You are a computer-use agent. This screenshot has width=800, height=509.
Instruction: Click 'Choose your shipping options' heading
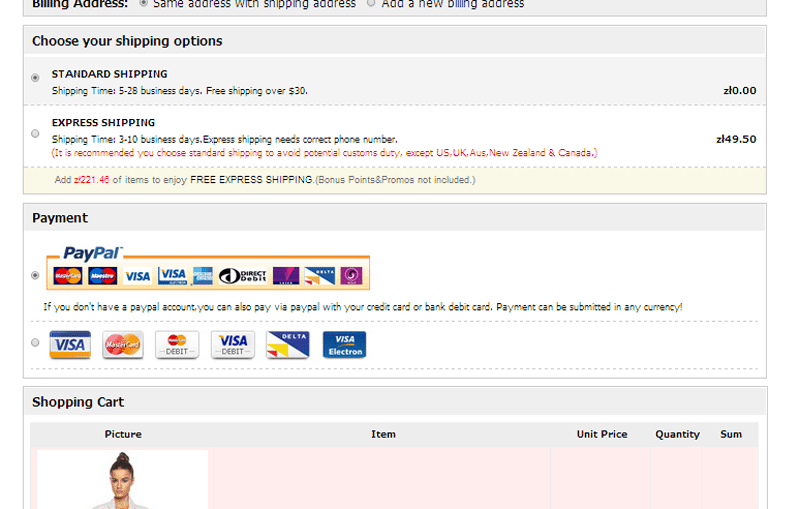[127, 41]
